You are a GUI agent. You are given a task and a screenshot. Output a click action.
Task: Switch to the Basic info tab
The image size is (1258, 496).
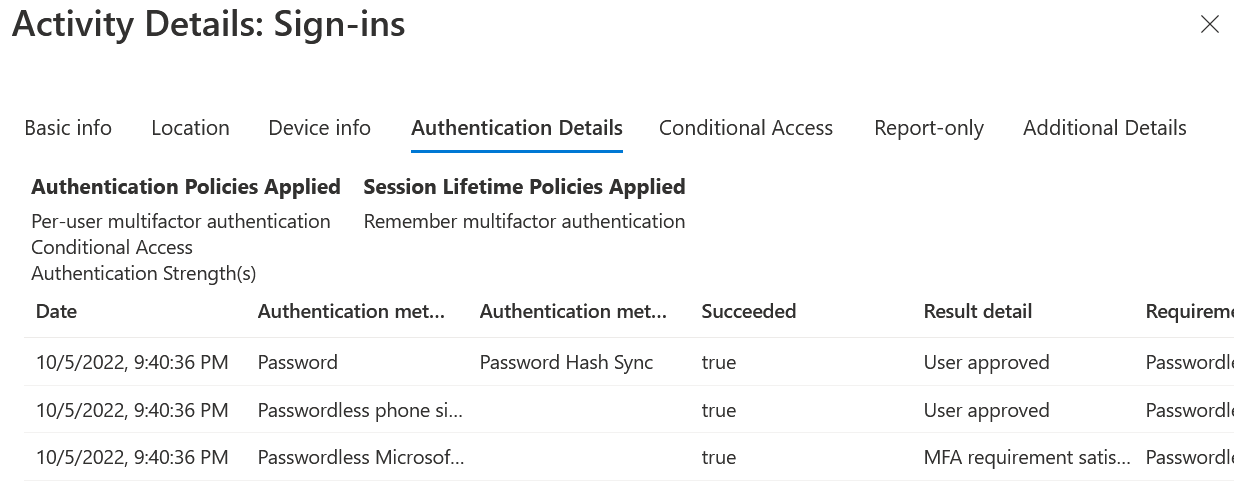[x=68, y=128]
